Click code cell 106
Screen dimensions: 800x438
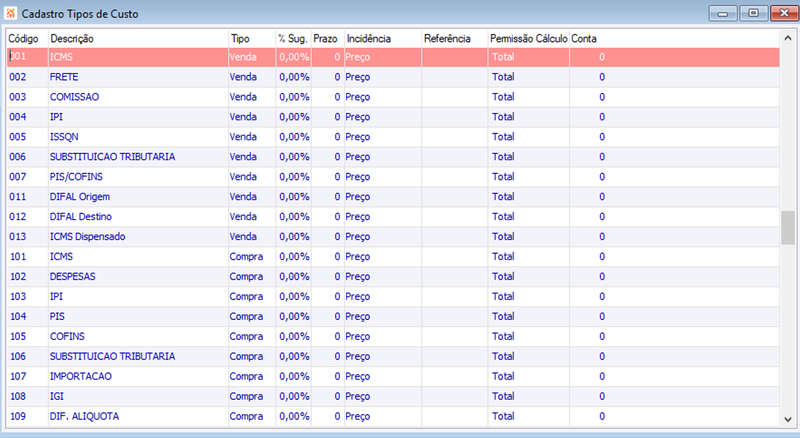click(x=27, y=356)
